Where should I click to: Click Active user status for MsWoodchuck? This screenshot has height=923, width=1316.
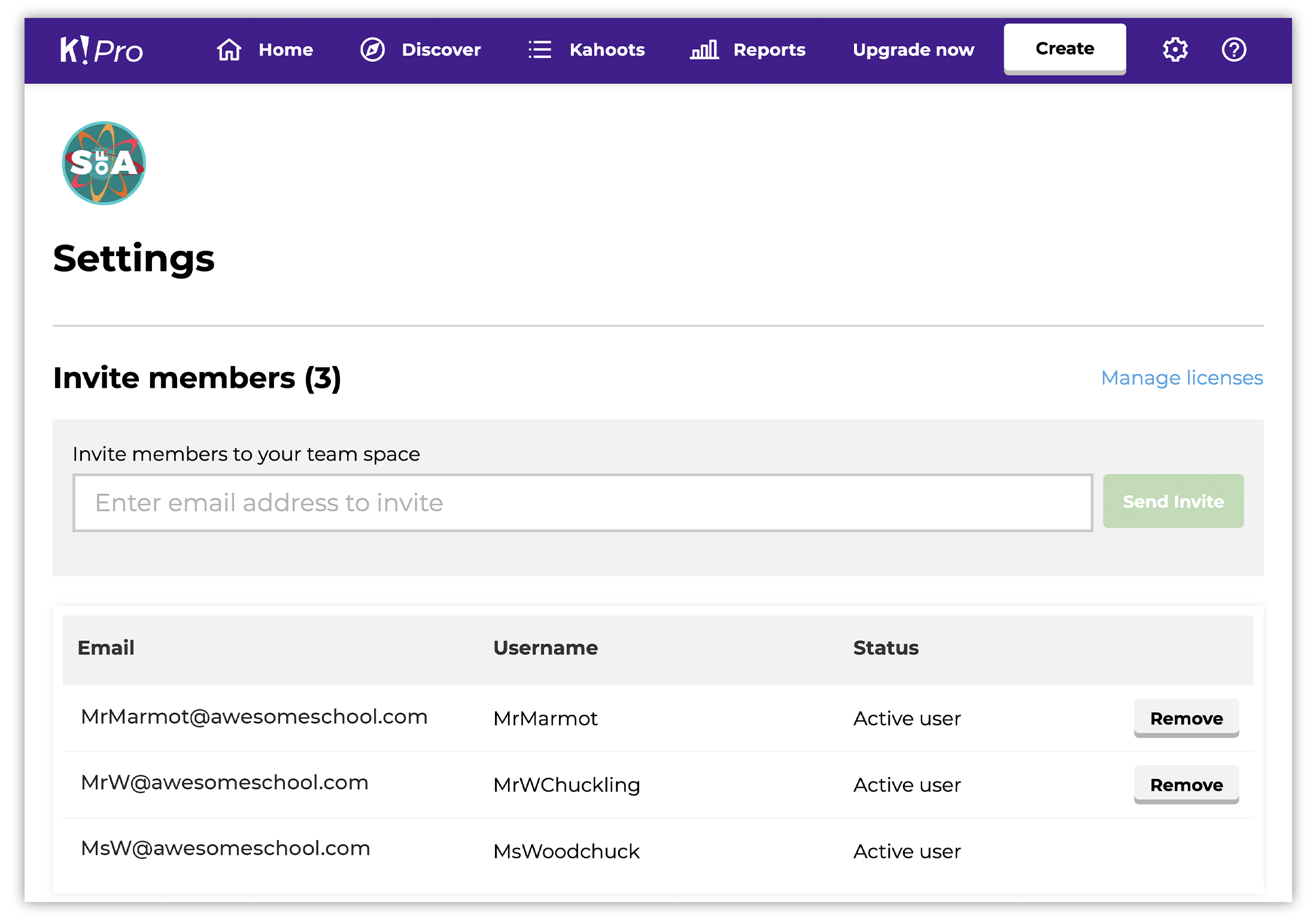907,851
